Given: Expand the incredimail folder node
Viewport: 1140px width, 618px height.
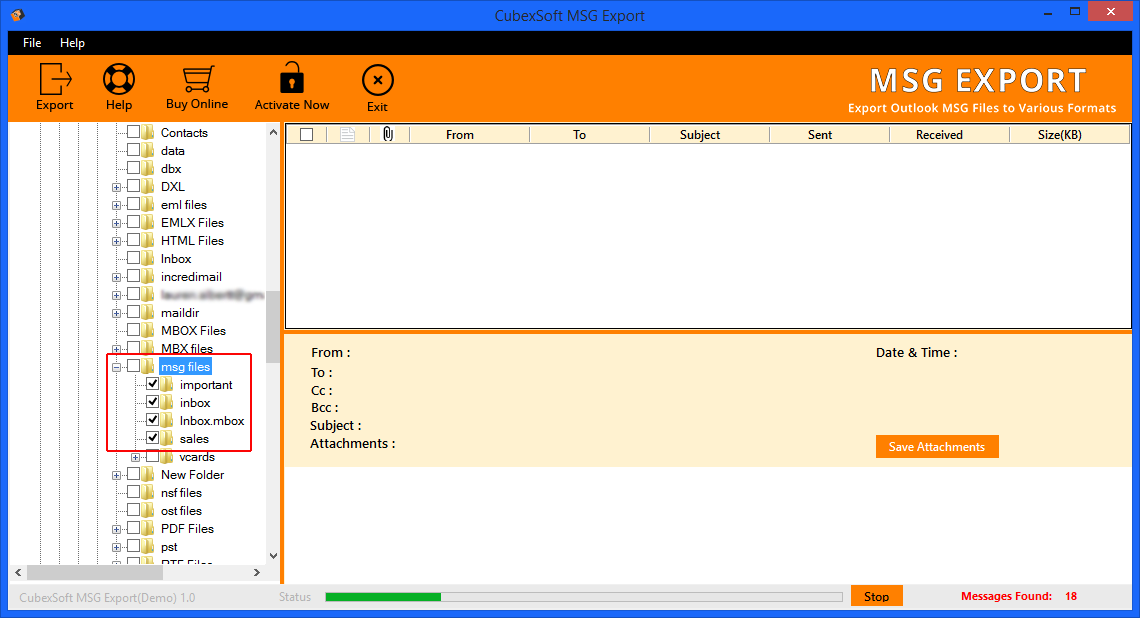Looking at the screenshot, I should pos(116,277).
